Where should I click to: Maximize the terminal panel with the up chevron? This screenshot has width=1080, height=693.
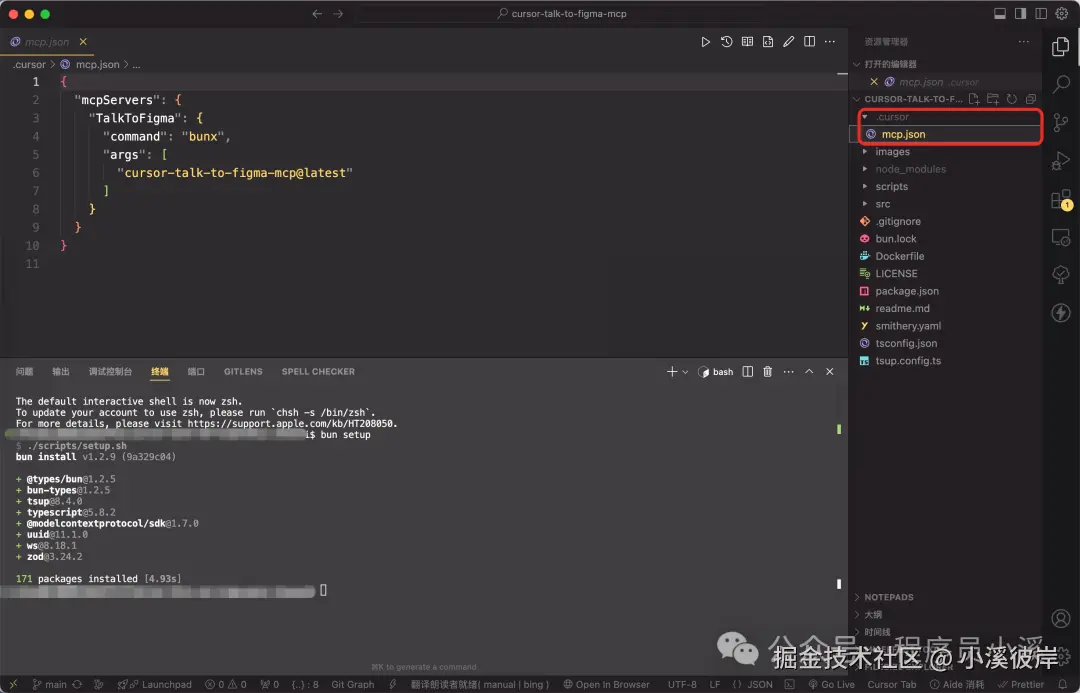point(809,372)
